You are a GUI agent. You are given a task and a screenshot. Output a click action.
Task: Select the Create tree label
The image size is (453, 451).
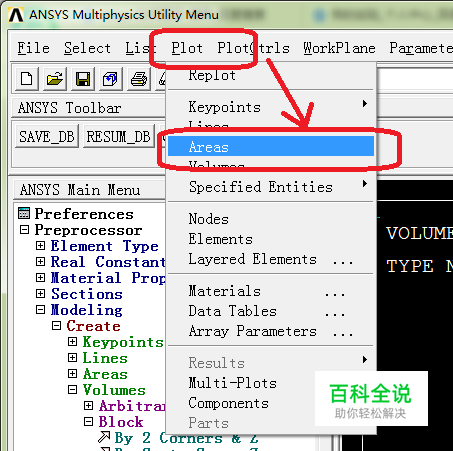pyautogui.click(x=93, y=326)
